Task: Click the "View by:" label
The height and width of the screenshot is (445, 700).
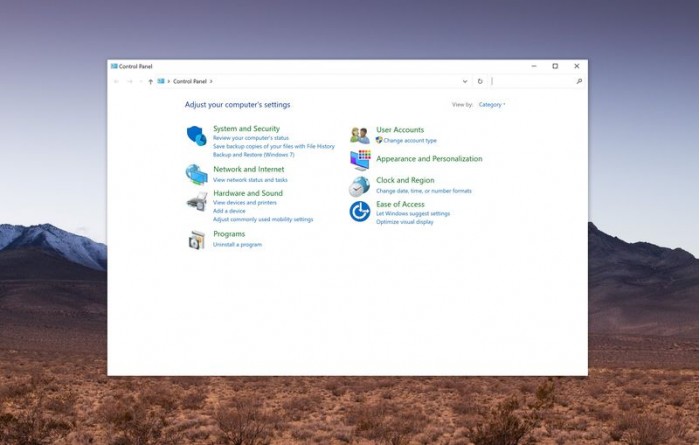Action: pos(462,104)
